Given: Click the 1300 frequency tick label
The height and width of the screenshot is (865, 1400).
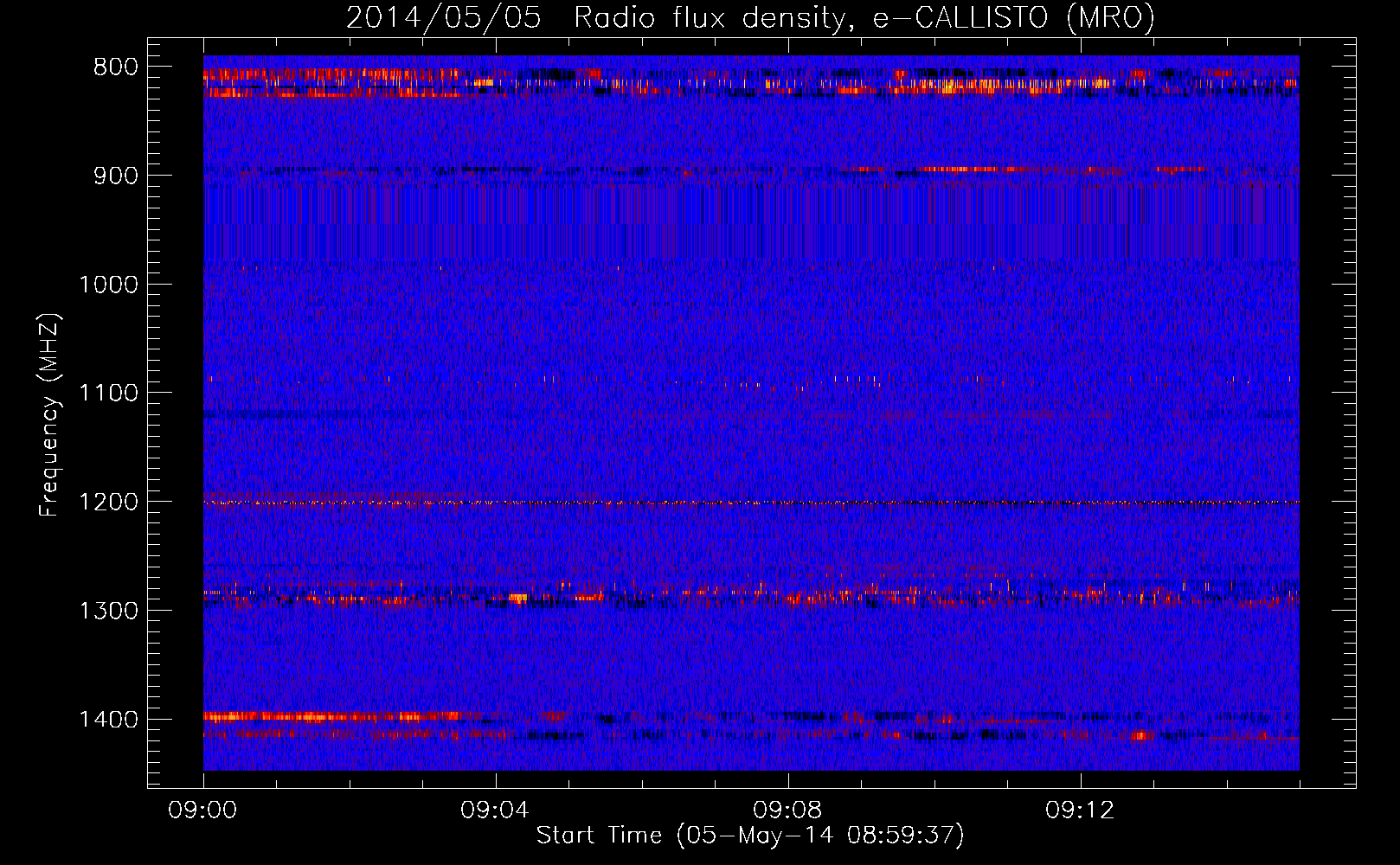Looking at the screenshot, I should click(109, 611).
